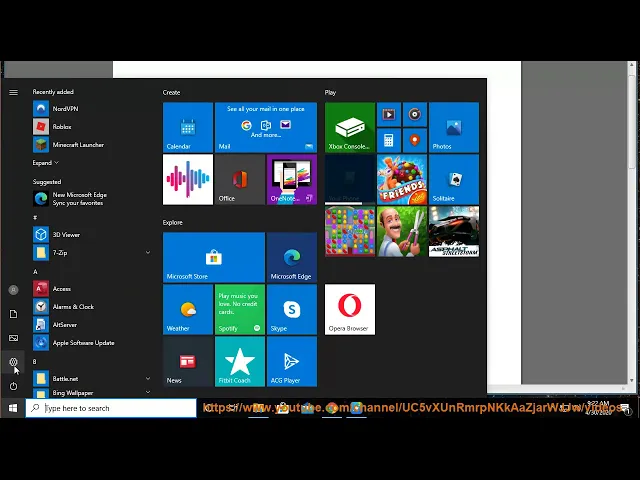Open the Asphalt Street Storm tile
Screen dimensions: 640x480
pos(454,231)
